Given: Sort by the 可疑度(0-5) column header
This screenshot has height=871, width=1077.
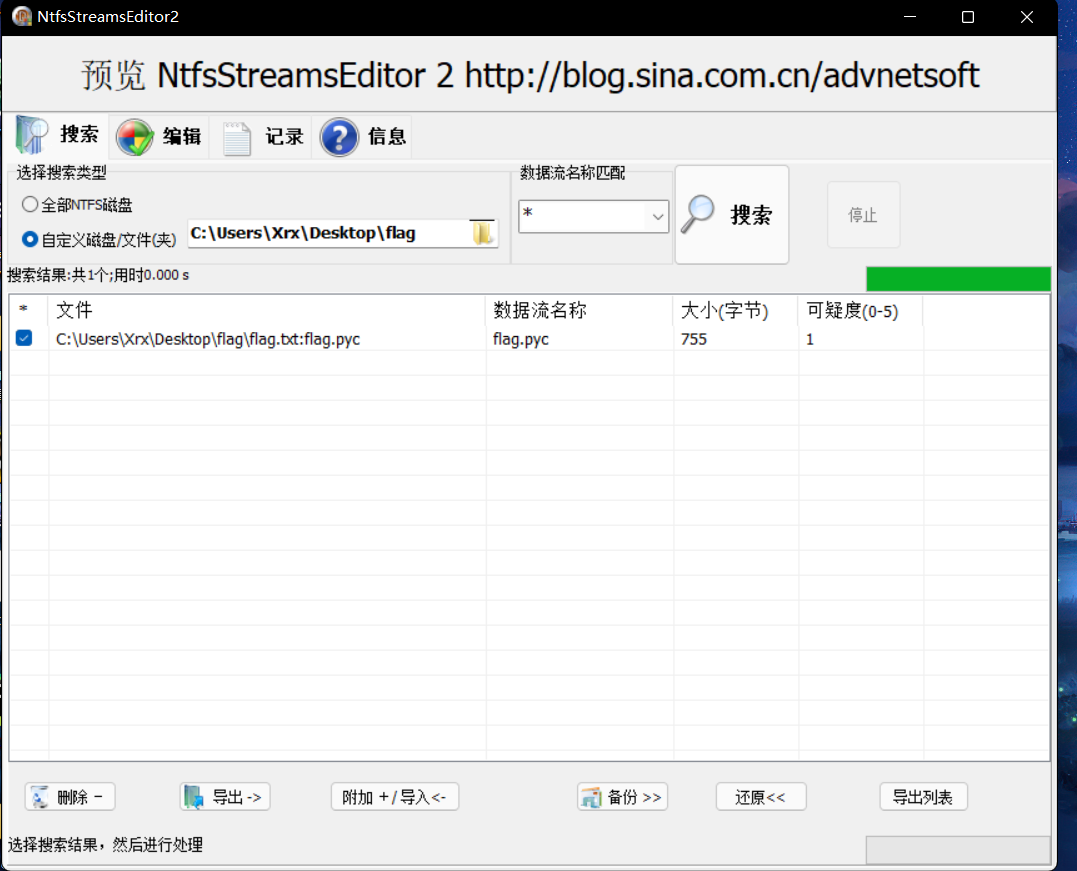Looking at the screenshot, I should click(860, 310).
